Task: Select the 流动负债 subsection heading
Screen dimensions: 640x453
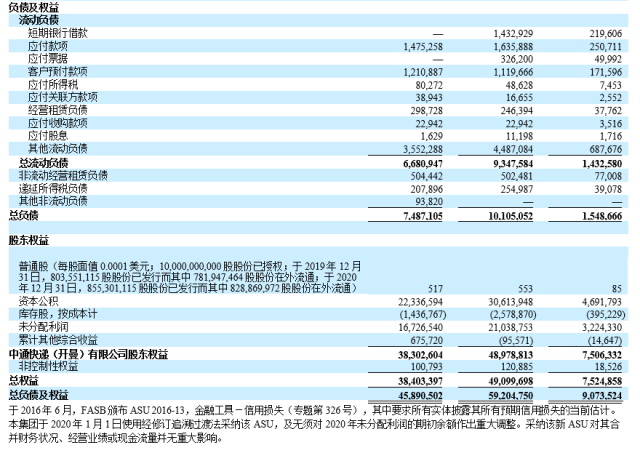Action: [x=38, y=20]
